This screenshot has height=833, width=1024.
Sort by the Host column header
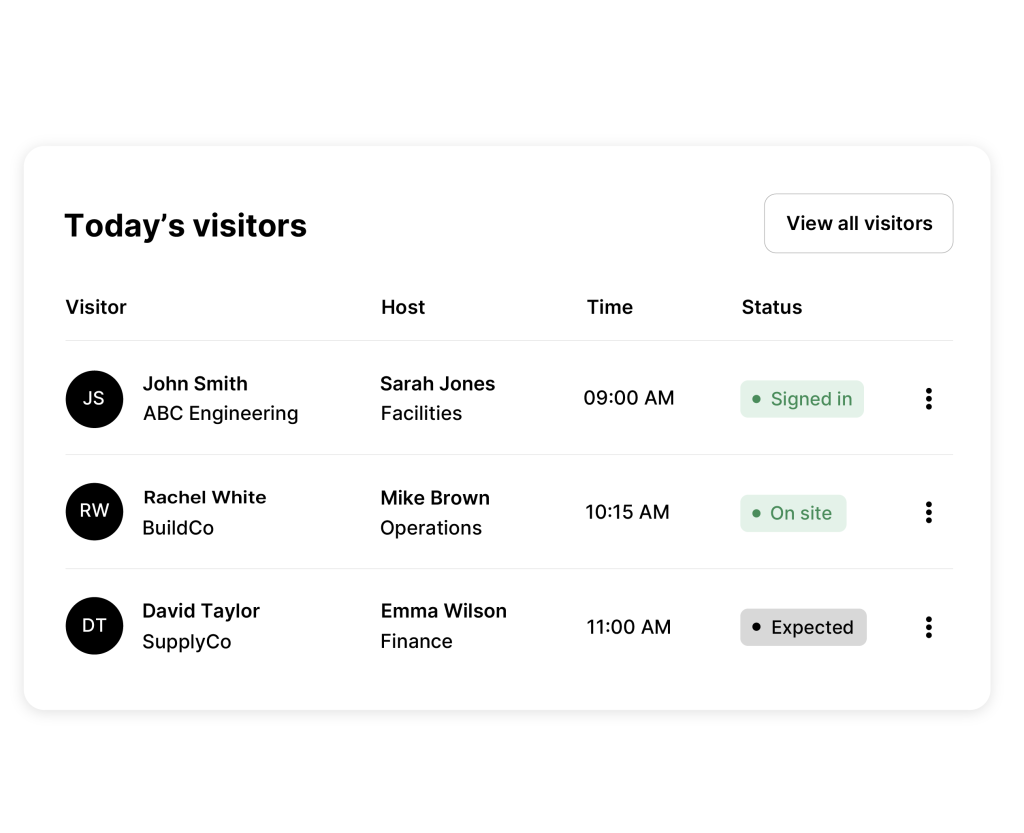pyautogui.click(x=403, y=307)
